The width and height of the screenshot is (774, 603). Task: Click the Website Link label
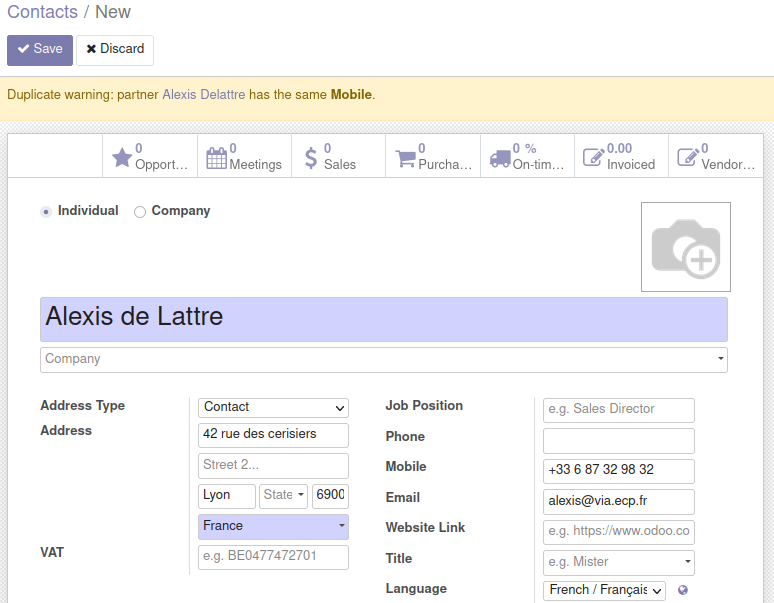click(x=425, y=528)
